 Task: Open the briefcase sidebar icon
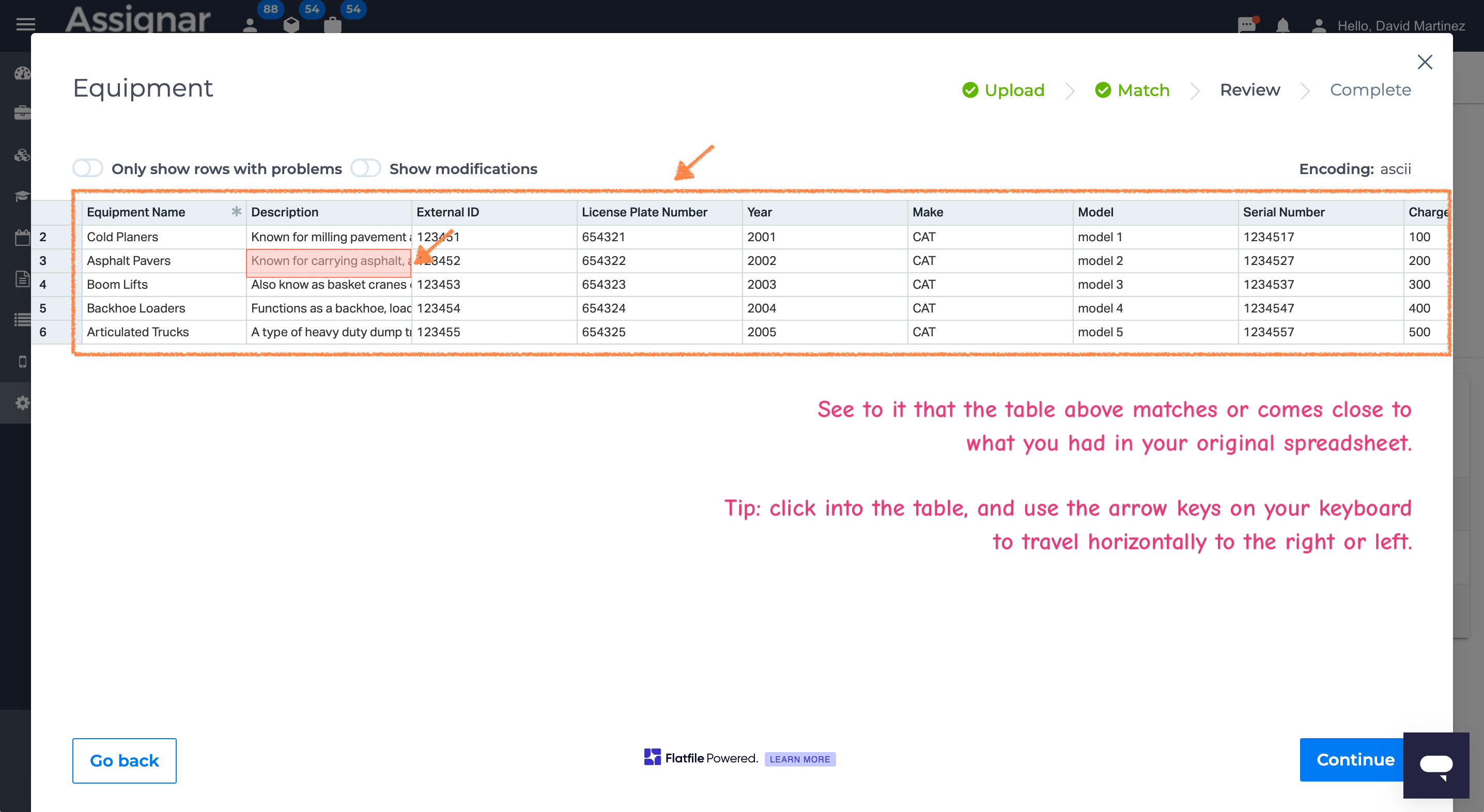click(22, 112)
